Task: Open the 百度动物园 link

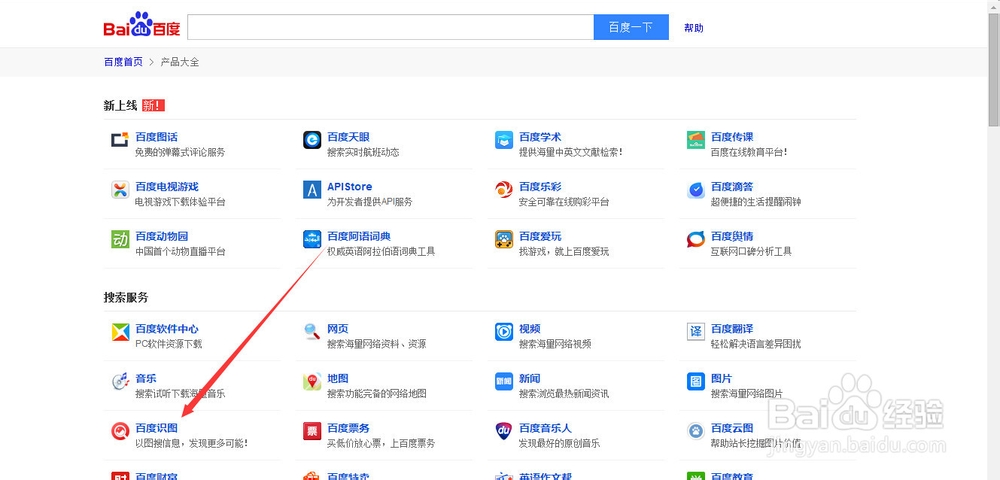Action: point(162,236)
